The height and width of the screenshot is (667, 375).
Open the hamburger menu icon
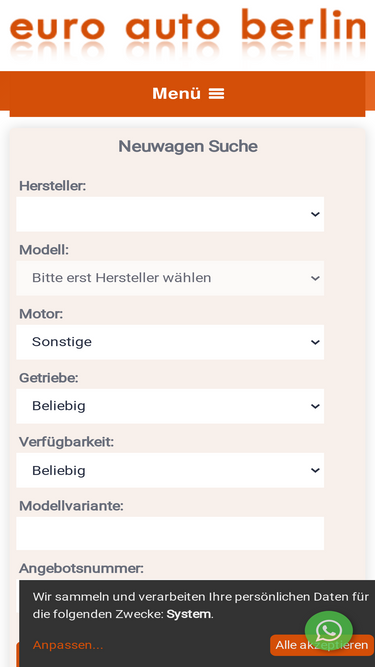pyautogui.click(x=216, y=94)
